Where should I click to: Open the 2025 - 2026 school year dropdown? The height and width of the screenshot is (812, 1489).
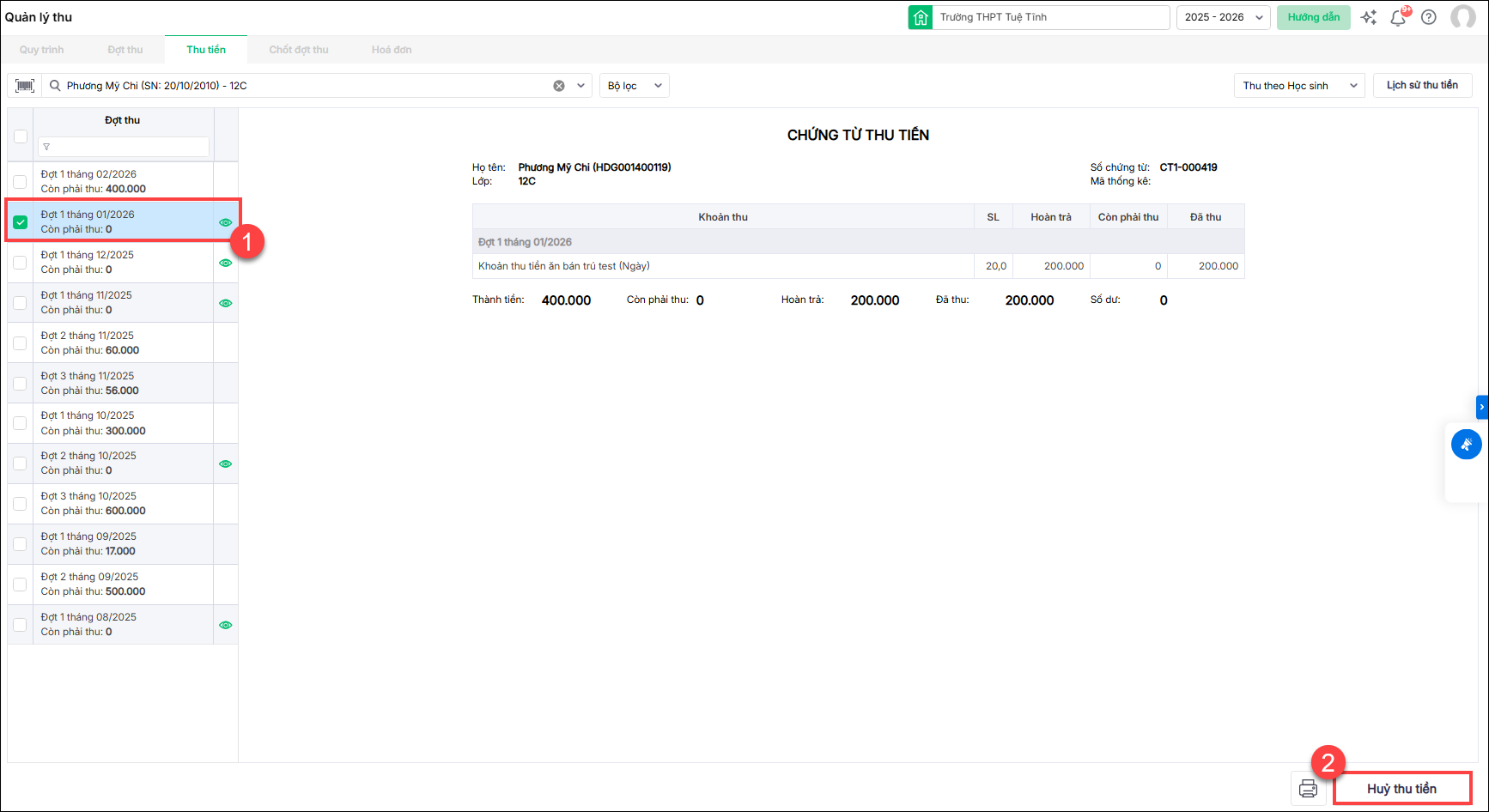(x=1223, y=17)
